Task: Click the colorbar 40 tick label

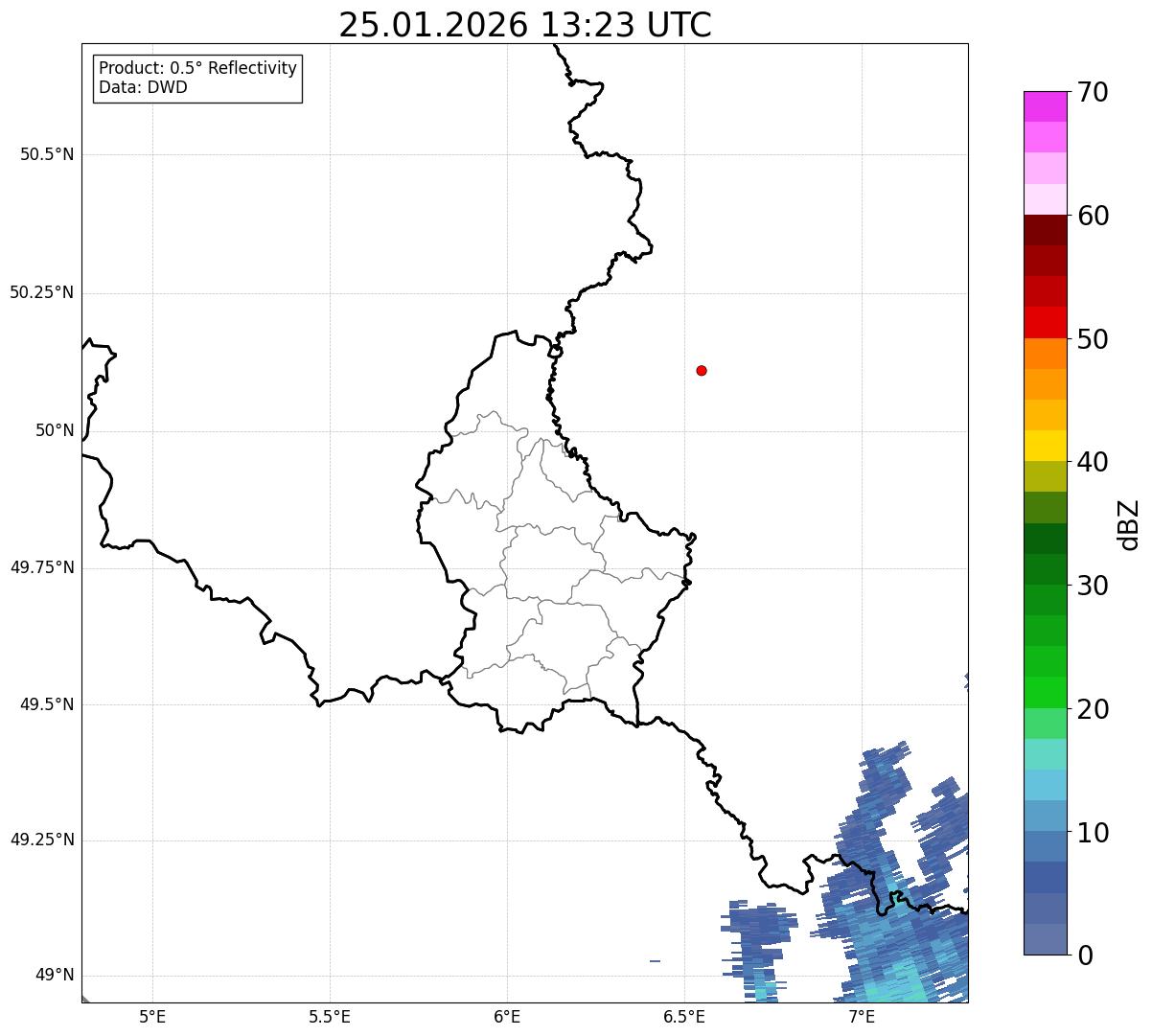Action: pos(1093,462)
